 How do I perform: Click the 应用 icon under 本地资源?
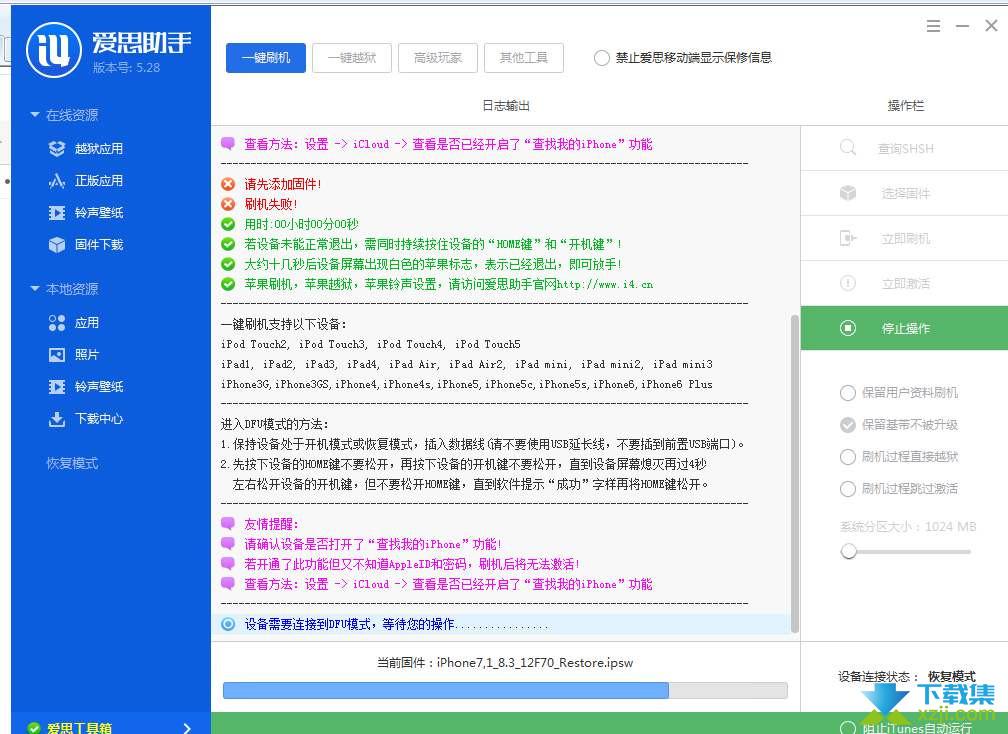click(x=57, y=323)
